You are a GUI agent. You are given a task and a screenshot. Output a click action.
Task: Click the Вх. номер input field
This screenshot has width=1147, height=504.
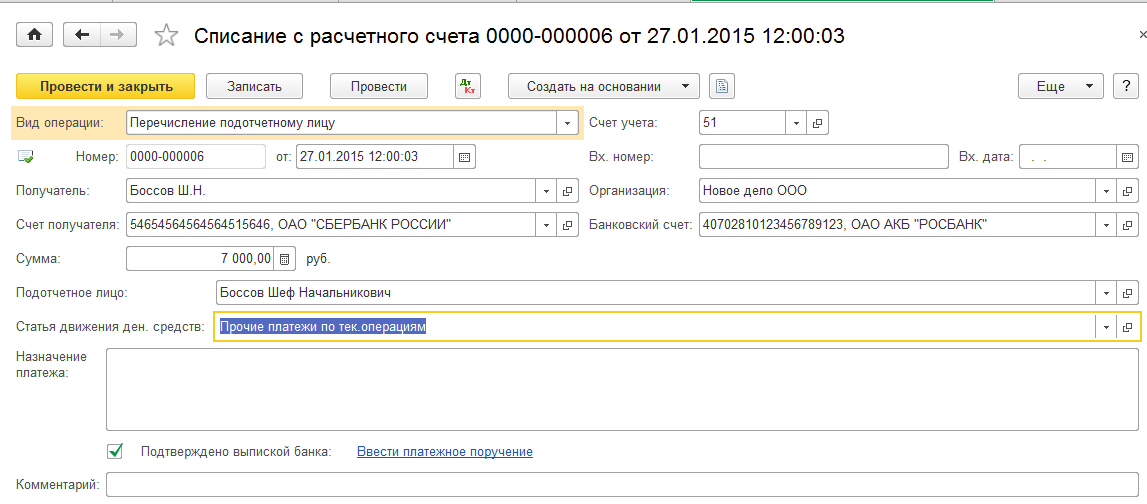click(823, 157)
